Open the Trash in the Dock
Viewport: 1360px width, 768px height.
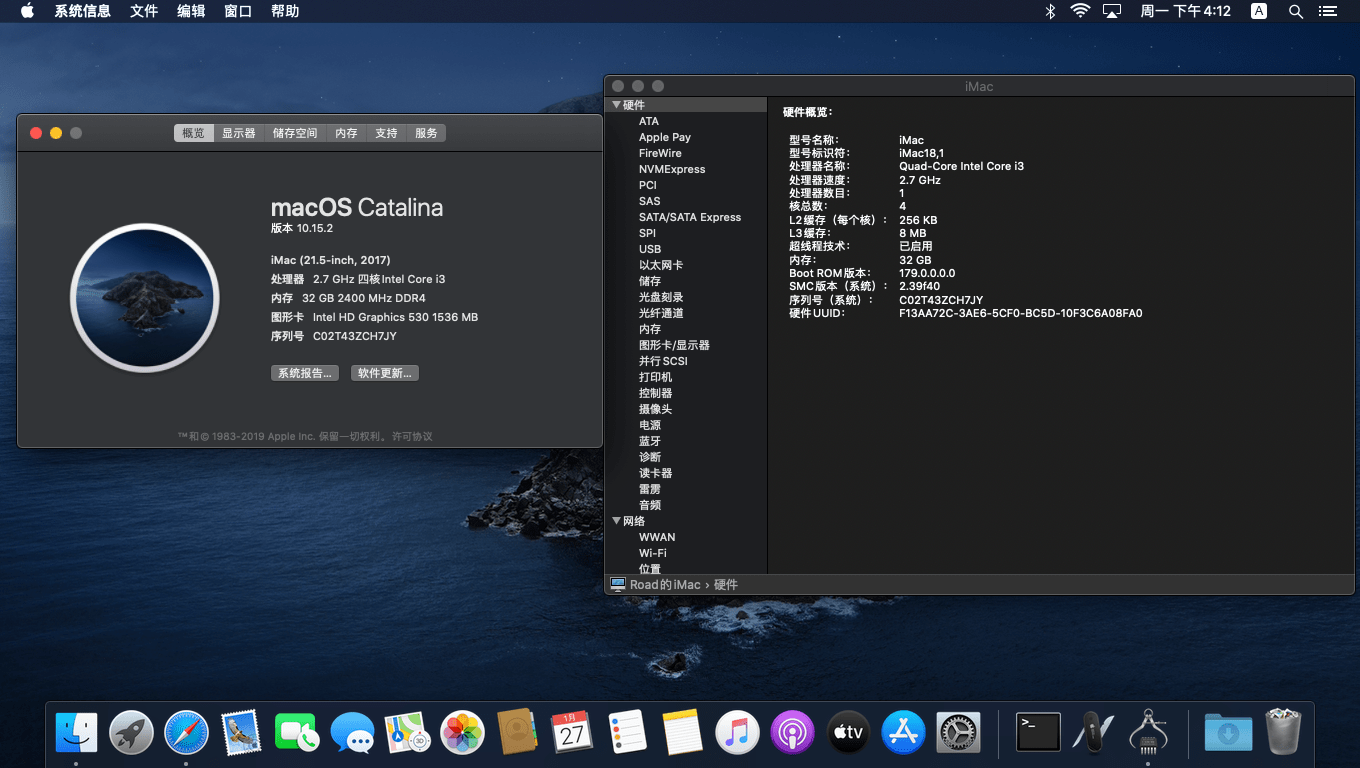1283,733
